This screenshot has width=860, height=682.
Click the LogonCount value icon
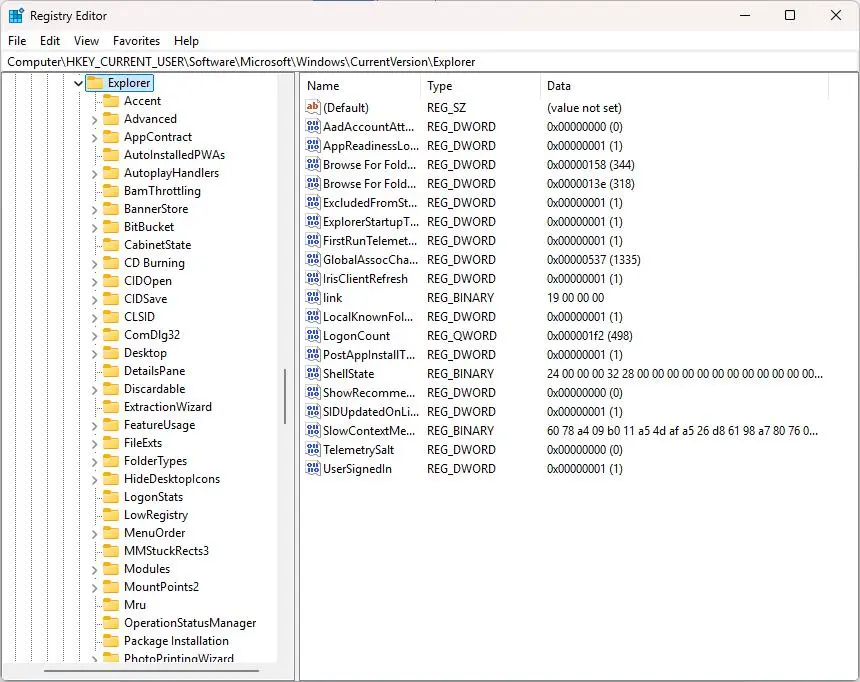pos(313,335)
